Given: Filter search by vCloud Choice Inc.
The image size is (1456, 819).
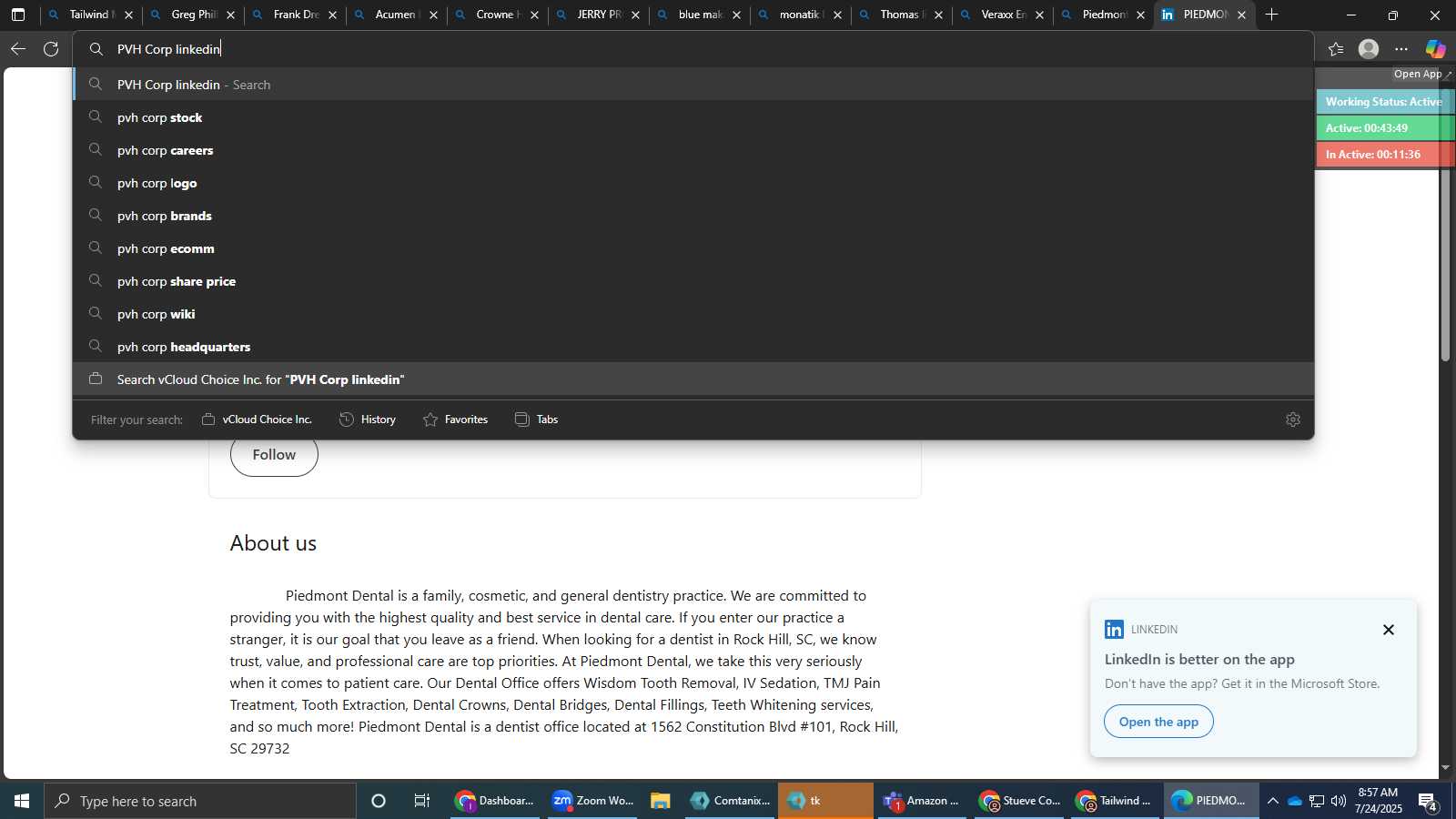Looking at the screenshot, I should (x=257, y=420).
